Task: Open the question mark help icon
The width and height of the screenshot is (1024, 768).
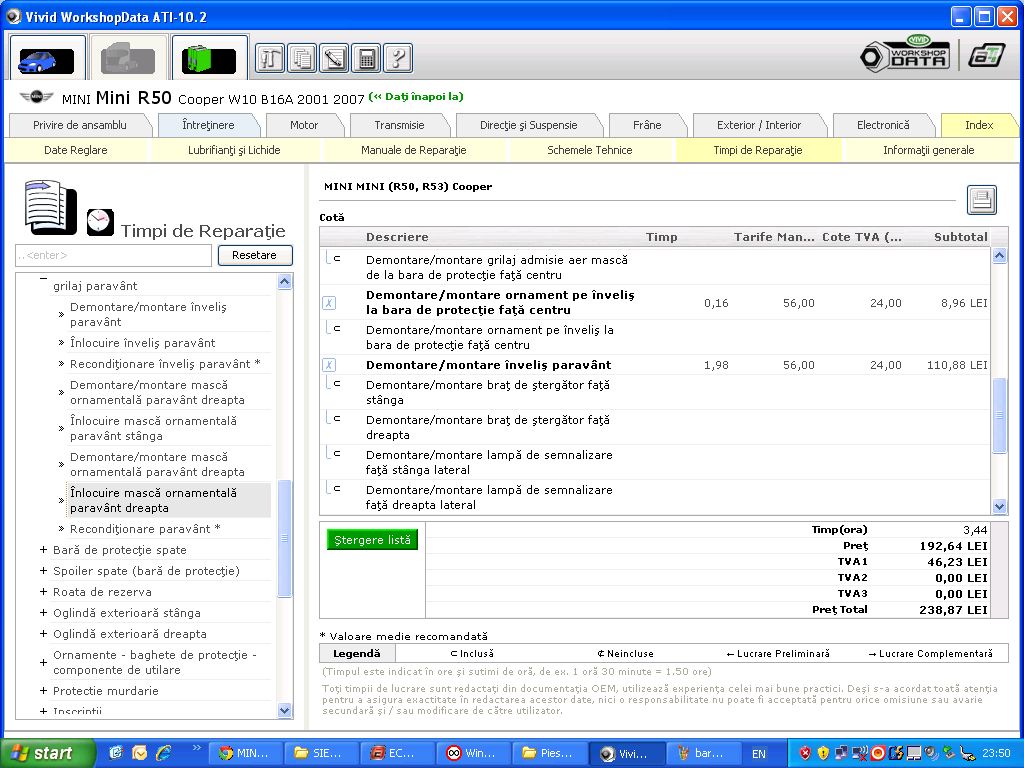Action: point(398,58)
